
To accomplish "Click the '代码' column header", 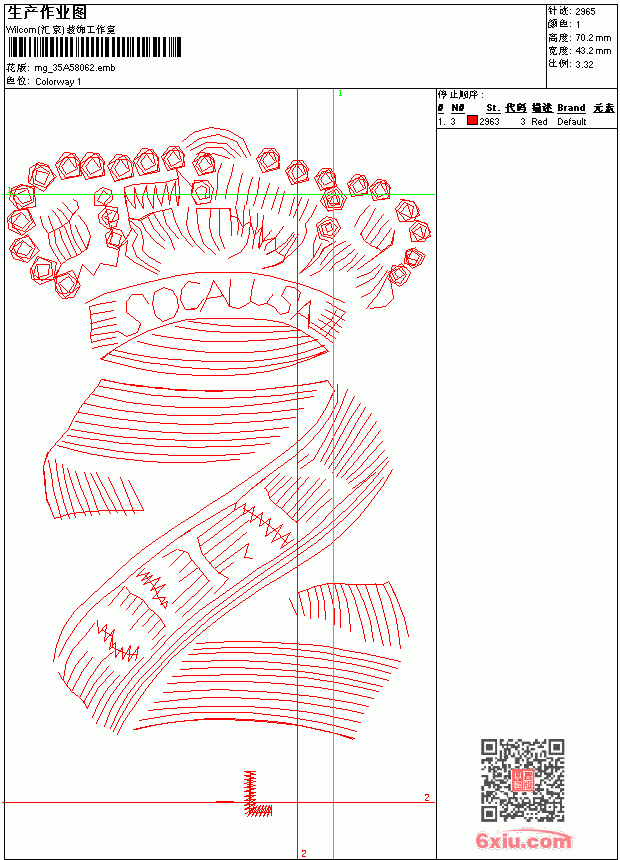I will [516, 108].
